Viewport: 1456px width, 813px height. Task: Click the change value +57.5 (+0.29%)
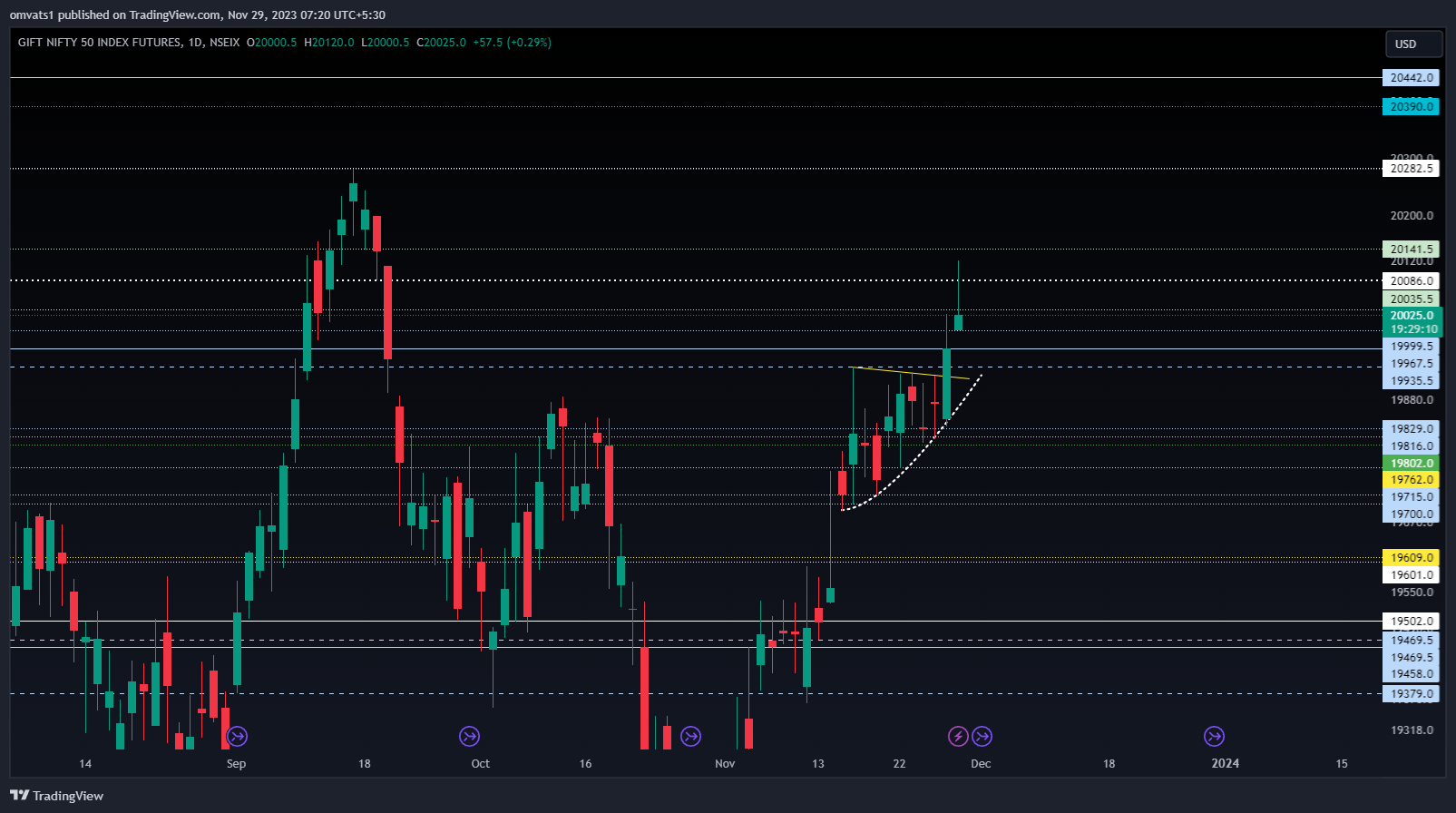click(x=513, y=42)
